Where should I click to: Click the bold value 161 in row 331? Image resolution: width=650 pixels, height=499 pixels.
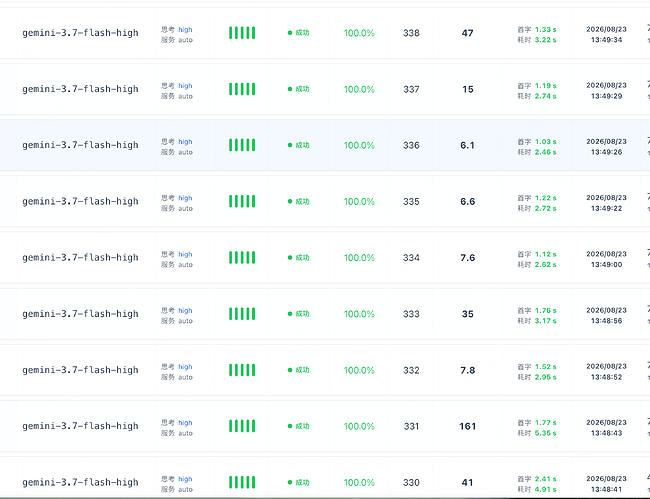(x=468, y=426)
